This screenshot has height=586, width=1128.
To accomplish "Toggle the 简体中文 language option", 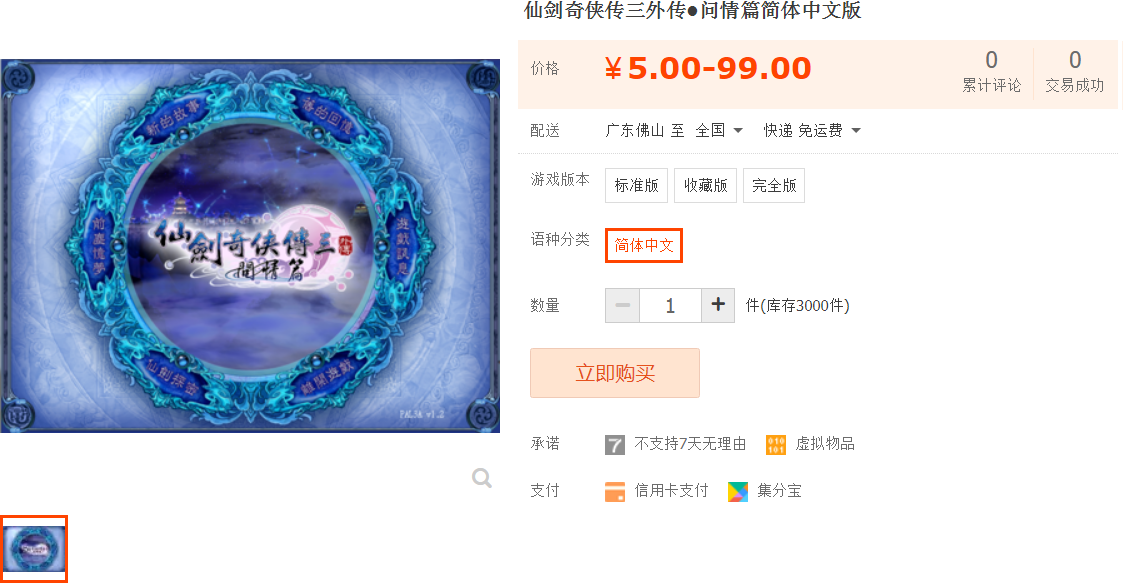I will (x=644, y=245).
